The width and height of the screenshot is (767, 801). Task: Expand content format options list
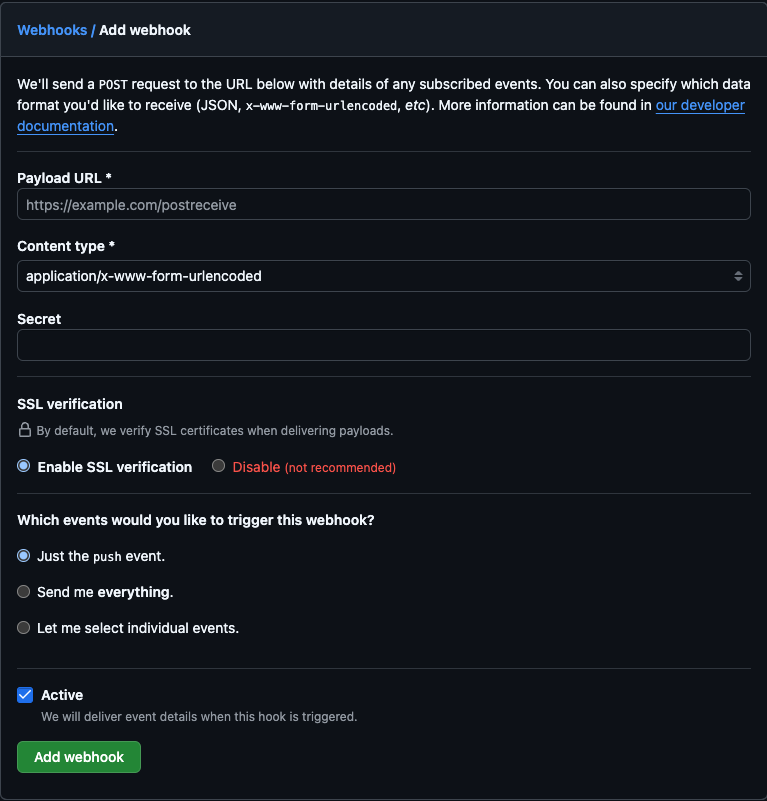pyautogui.click(x=383, y=276)
